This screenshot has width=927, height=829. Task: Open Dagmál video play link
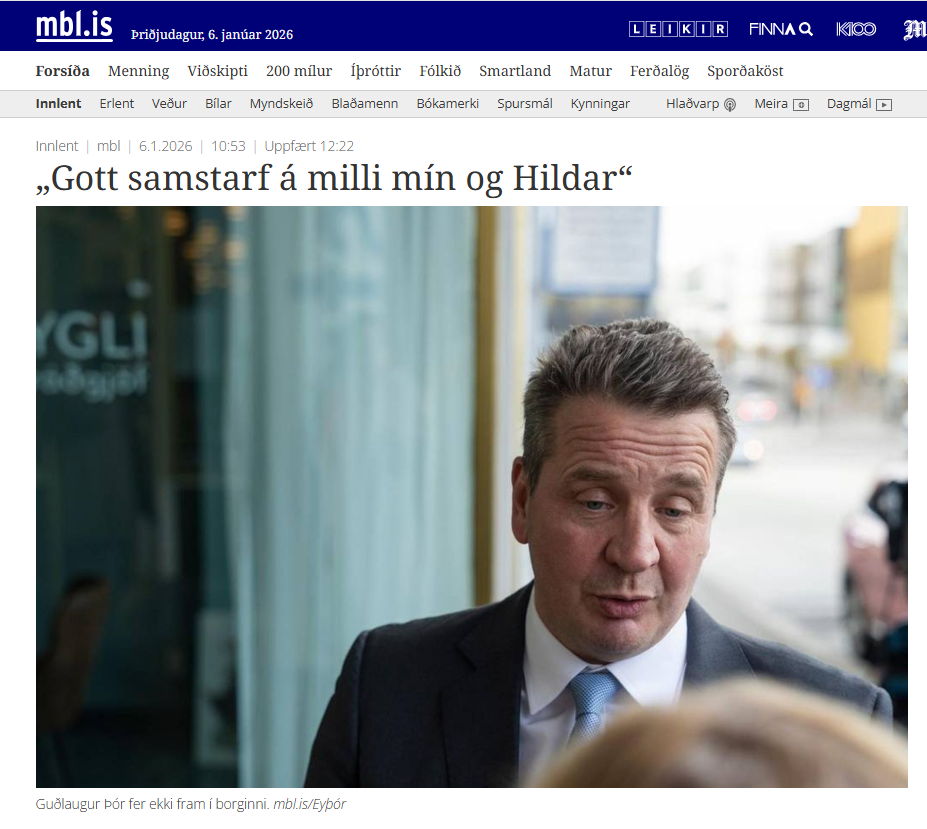point(858,104)
